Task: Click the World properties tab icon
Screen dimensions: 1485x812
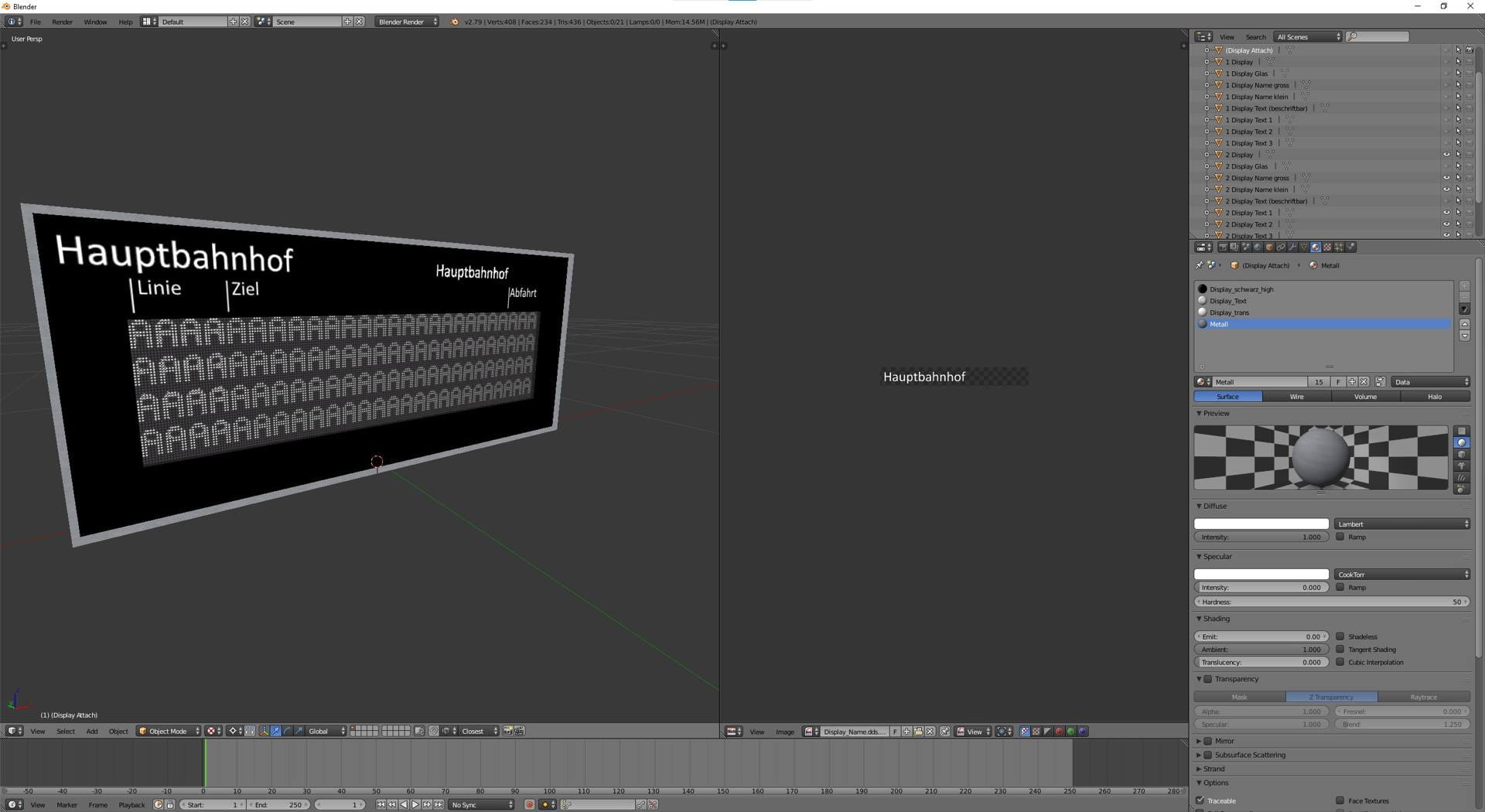Action: [x=1258, y=247]
